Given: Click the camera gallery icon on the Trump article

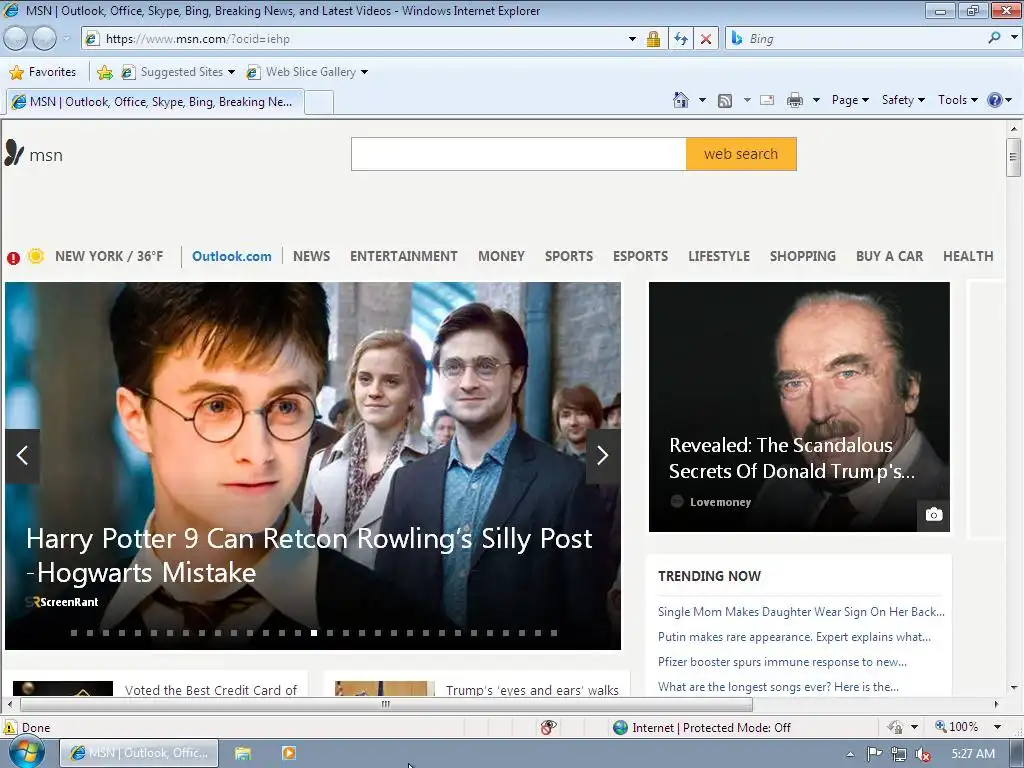Looking at the screenshot, I should point(934,515).
